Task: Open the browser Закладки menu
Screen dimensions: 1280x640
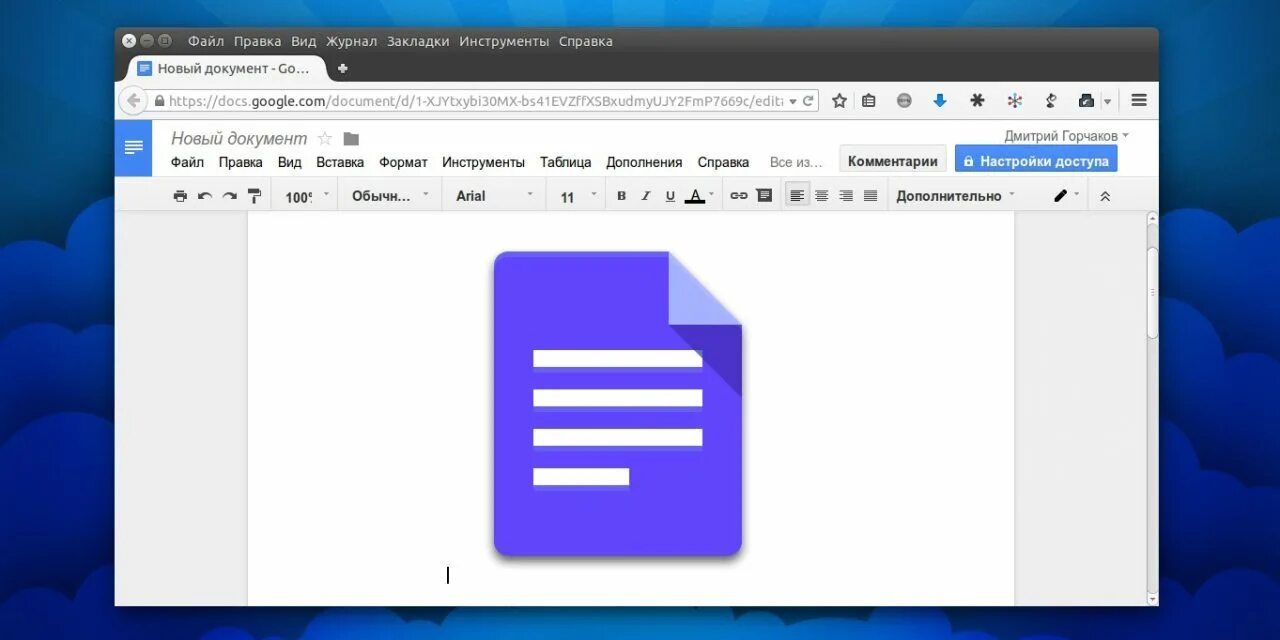Action: tap(418, 41)
